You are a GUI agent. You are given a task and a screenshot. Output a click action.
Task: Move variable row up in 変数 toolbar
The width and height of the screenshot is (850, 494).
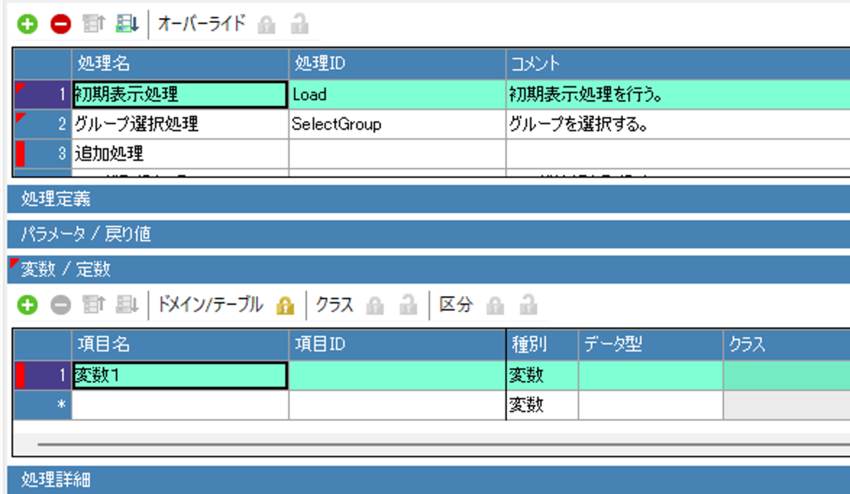(93, 305)
